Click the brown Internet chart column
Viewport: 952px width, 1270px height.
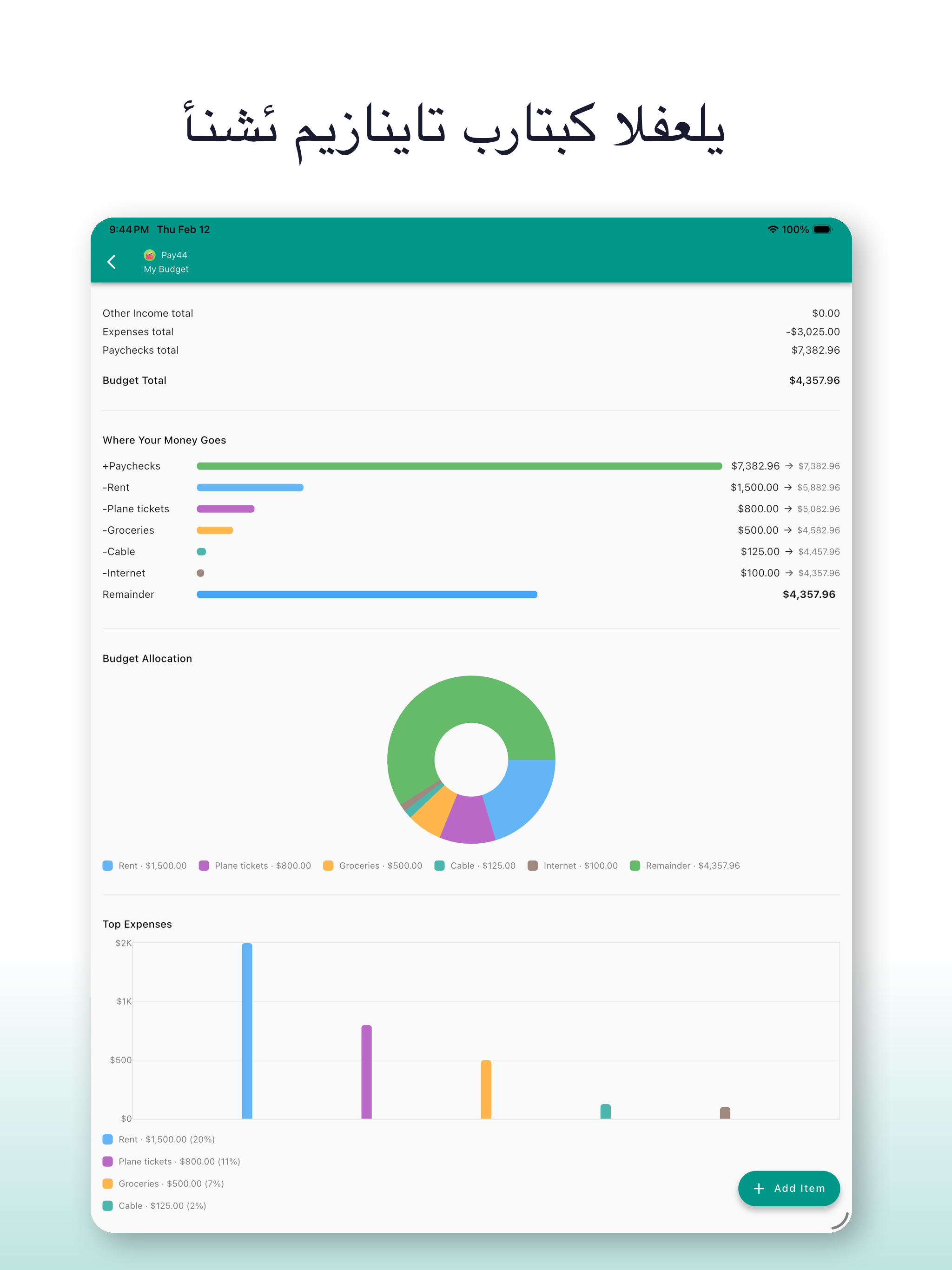[x=725, y=1113]
